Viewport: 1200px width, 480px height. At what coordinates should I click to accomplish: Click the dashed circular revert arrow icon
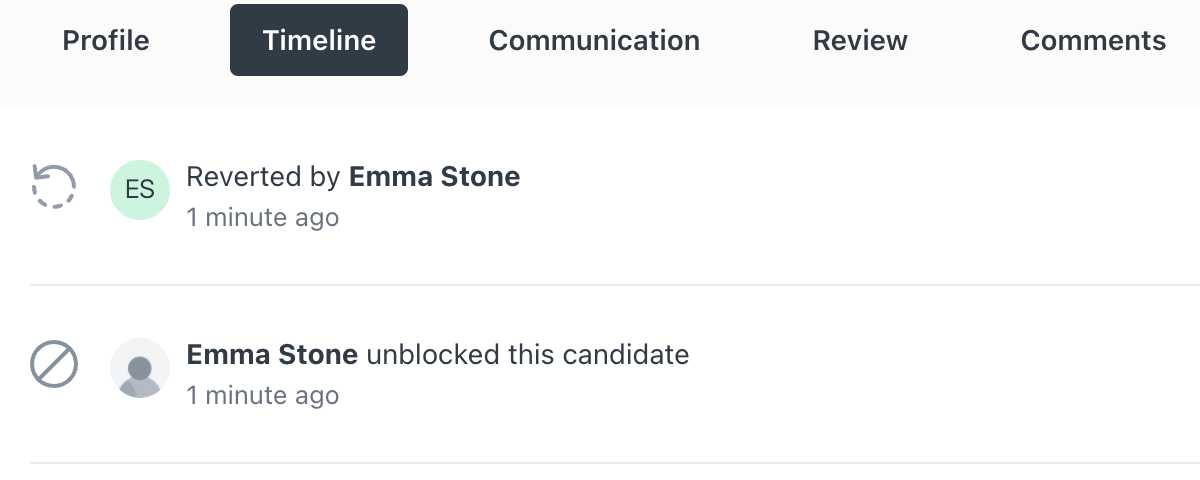54,186
